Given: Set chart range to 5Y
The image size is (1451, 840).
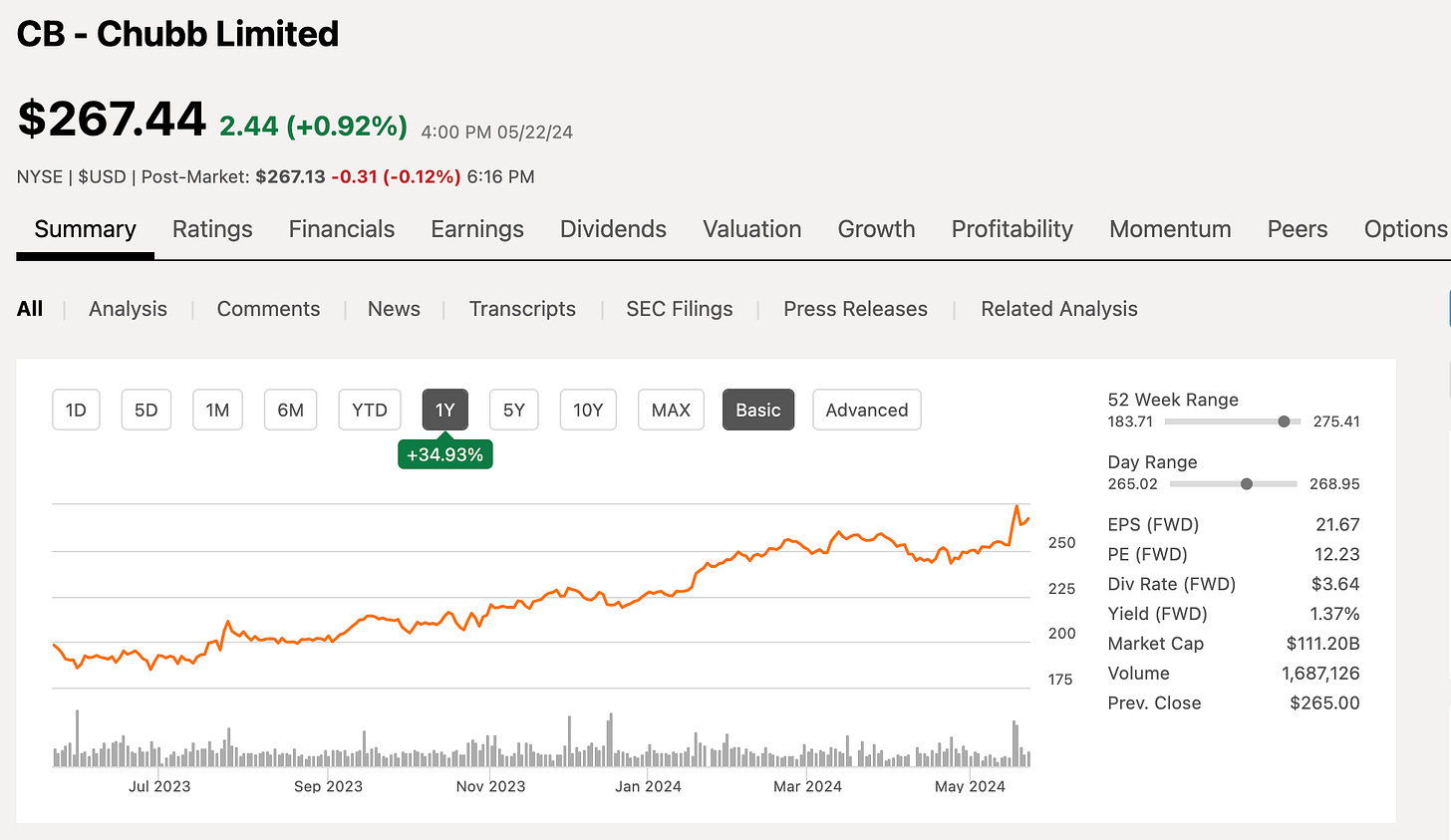Looking at the screenshot, I should (x=514, y=410).
